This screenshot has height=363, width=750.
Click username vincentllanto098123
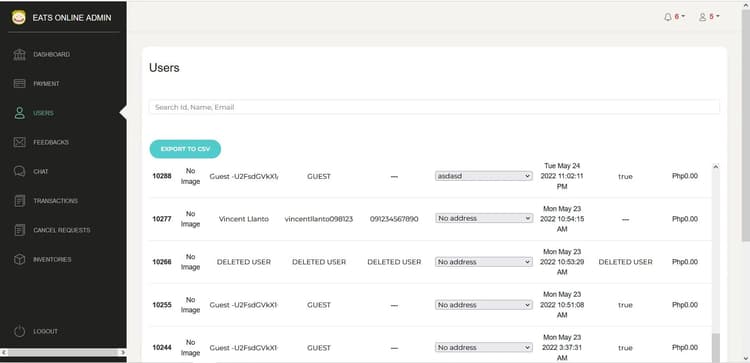click(x=319, y=219)
